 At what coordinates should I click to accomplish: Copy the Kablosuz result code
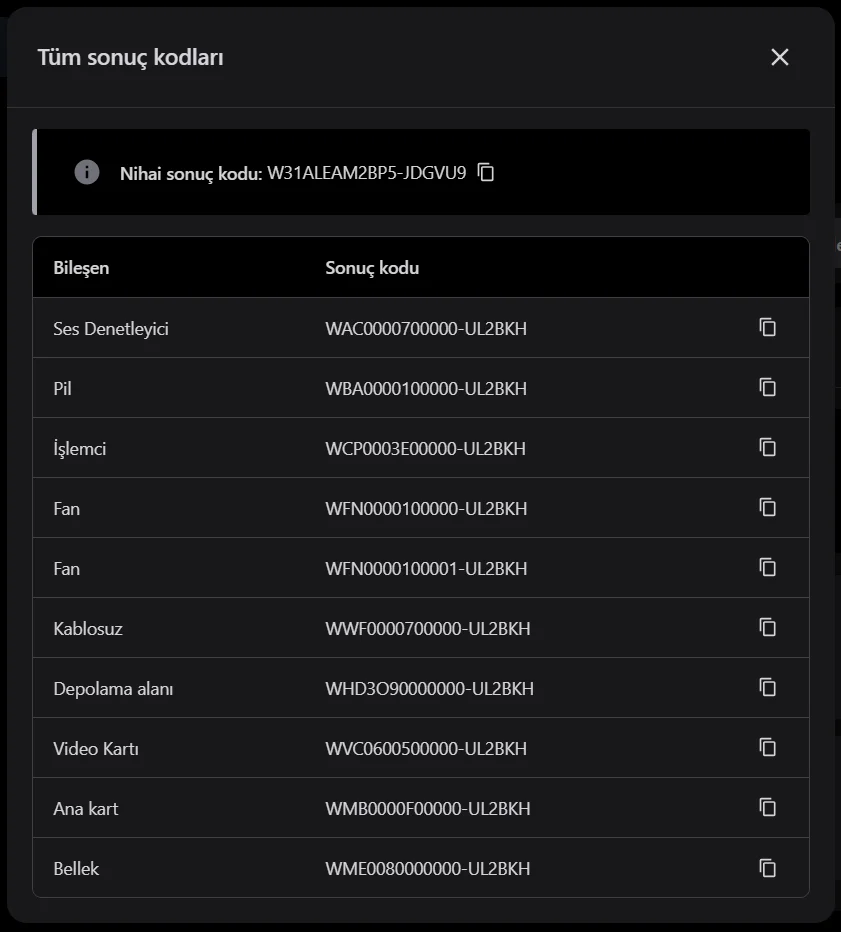click(767, 627)
